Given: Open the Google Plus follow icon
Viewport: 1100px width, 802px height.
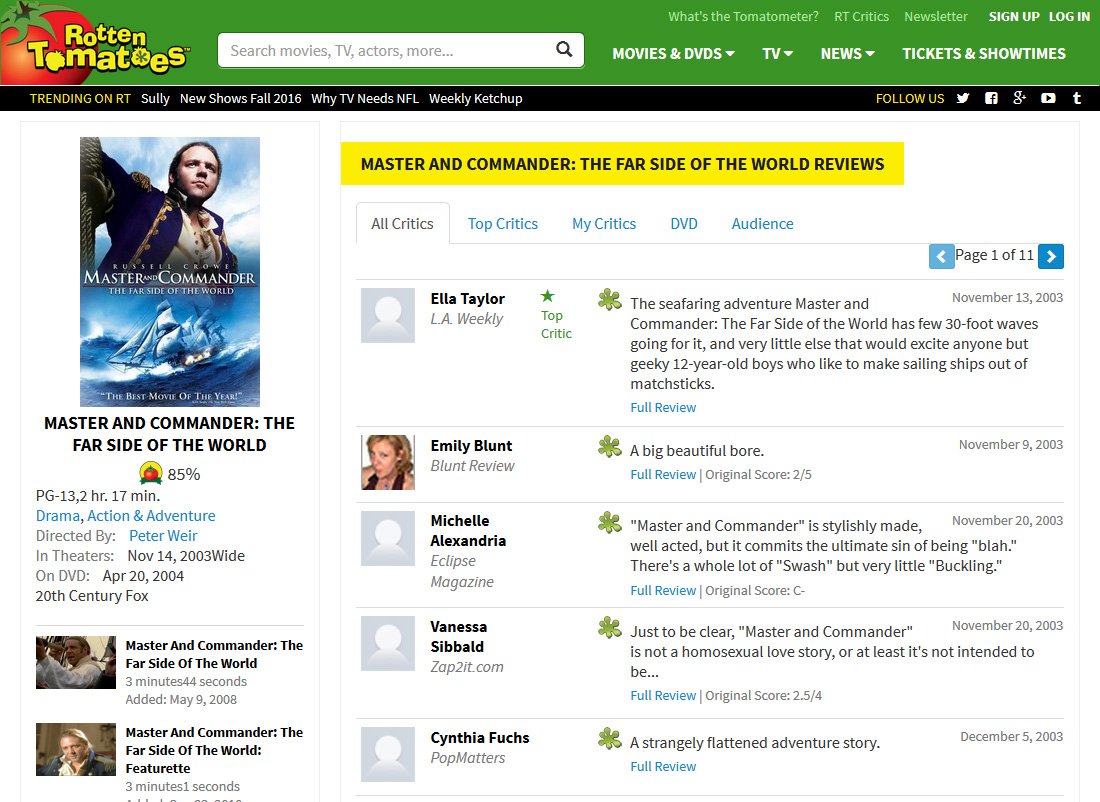Looking at the screenshot, I should pyautogui.click(x=1019, y=98).
